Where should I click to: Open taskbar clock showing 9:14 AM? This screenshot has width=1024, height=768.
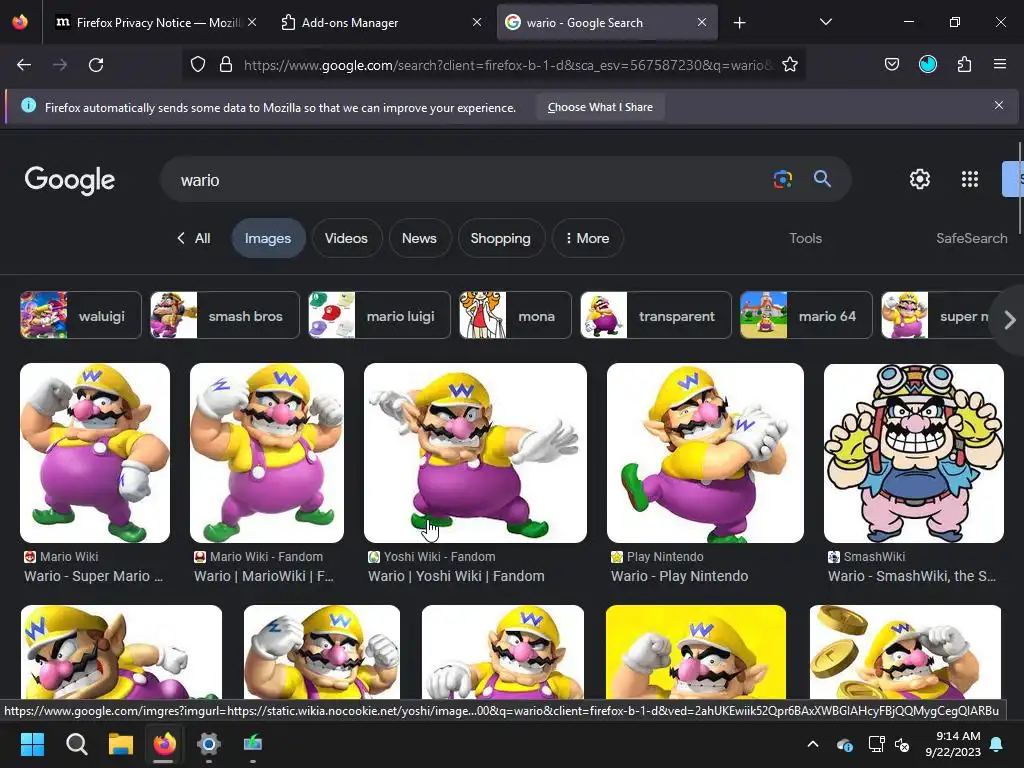point(953,744)
